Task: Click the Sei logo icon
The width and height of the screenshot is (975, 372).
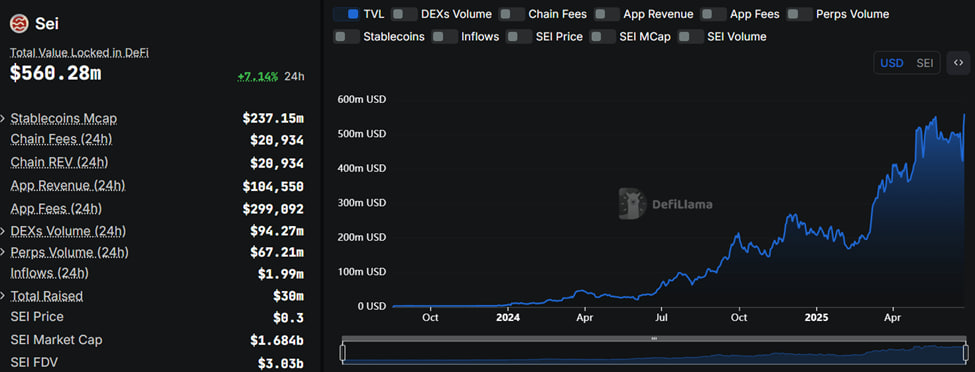Action: click(x=20, y=24)
